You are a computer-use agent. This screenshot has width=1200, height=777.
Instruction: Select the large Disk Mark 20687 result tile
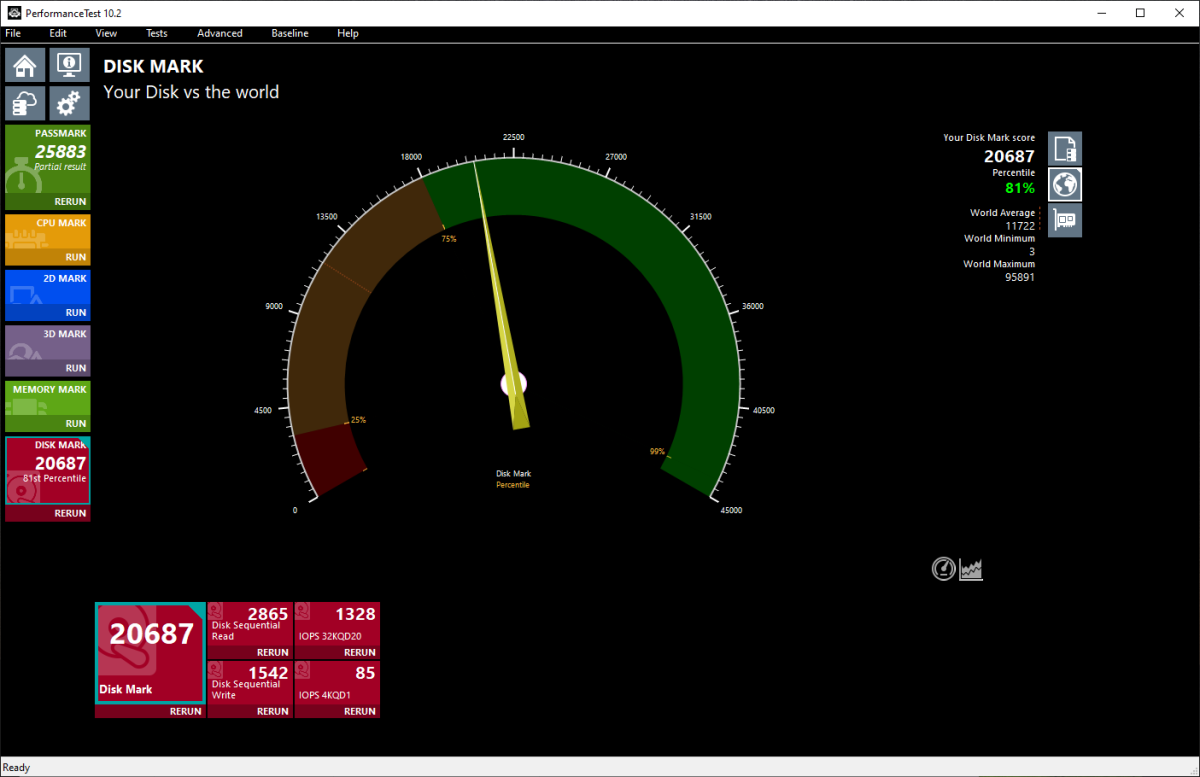[x=150, y=653]
